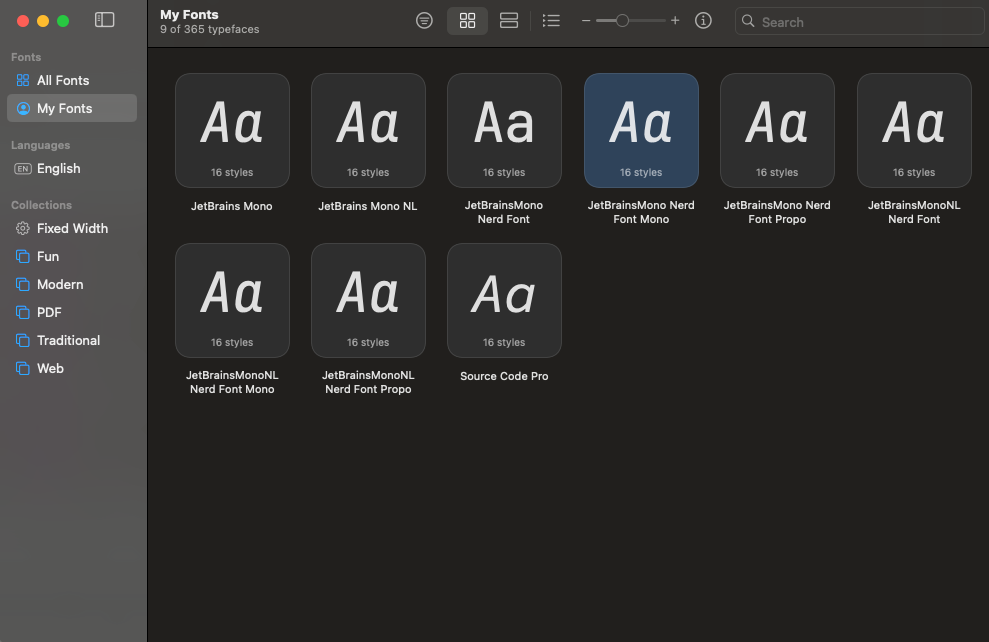This screenshot has width=989, height=642.
Task: Select the list view icon
Action: [551, 20]
